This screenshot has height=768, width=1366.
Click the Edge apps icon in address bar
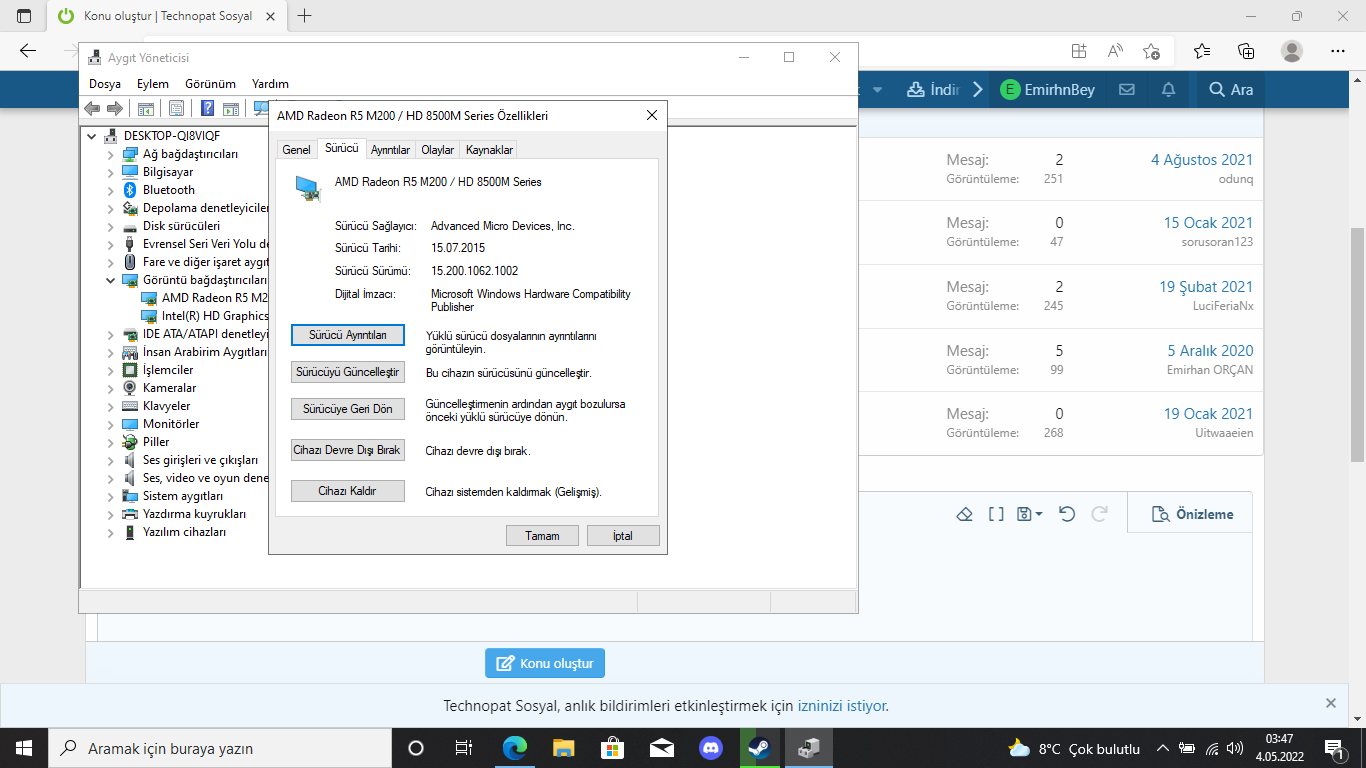pyautogui.click(x=1079, y=51)
